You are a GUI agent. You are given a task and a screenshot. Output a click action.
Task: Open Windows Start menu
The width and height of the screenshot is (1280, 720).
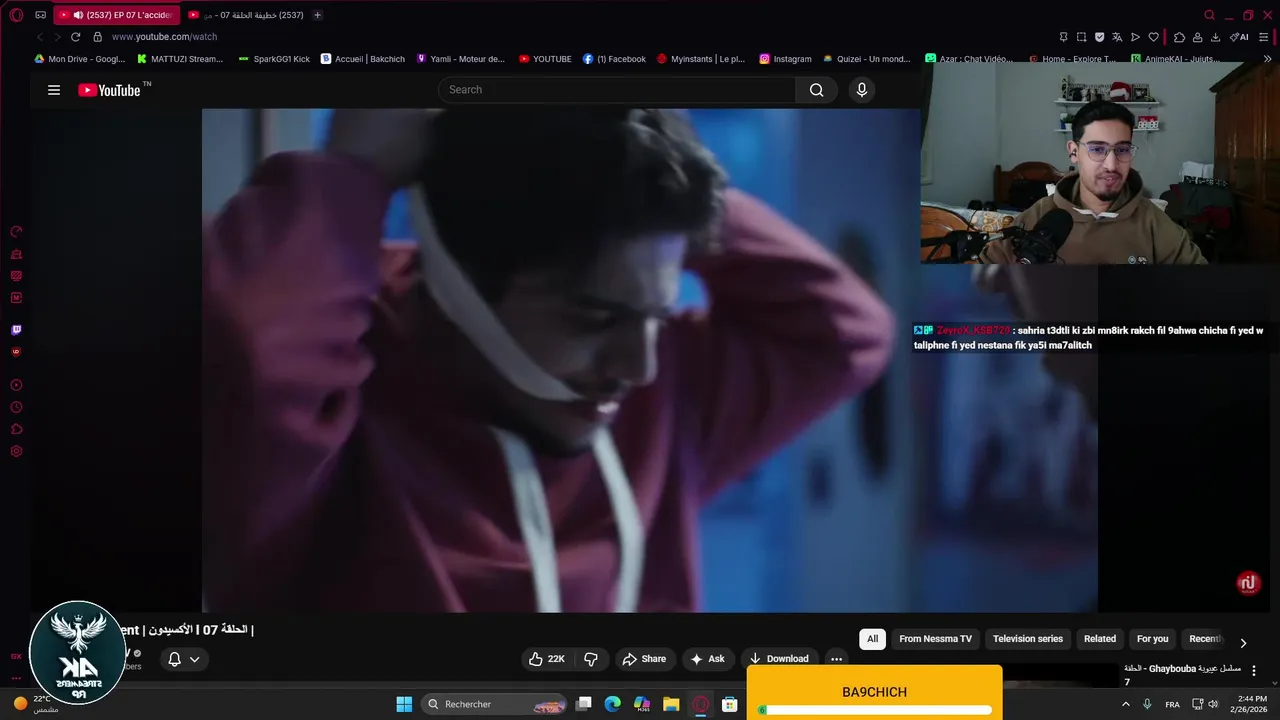[x=404, y=704]
